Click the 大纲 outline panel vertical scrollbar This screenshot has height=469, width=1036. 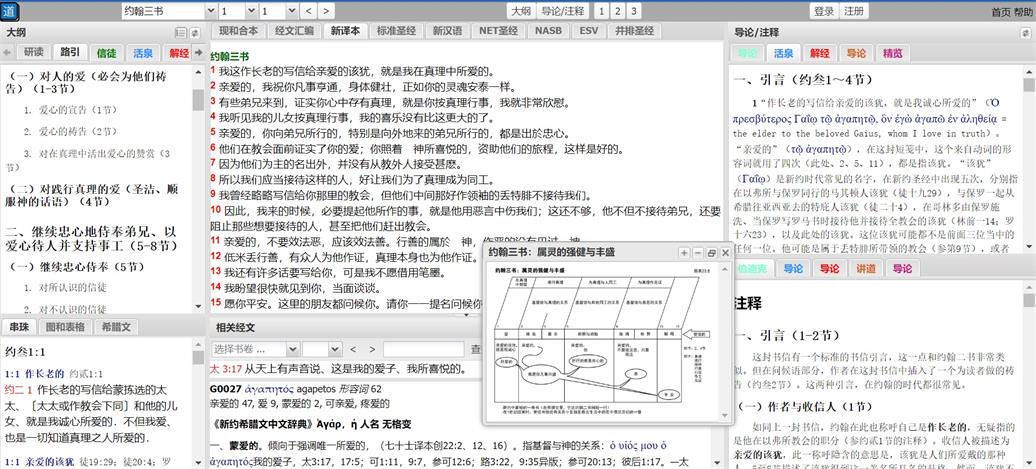pyautogui.click(x=198, y=189)
